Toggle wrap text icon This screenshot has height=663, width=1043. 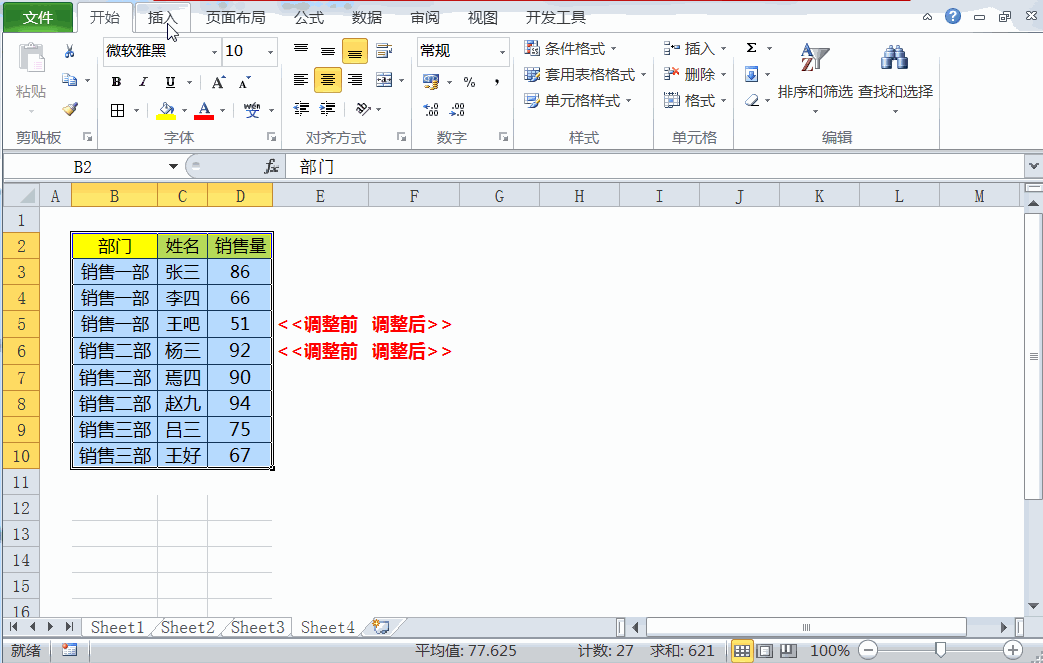383,51
